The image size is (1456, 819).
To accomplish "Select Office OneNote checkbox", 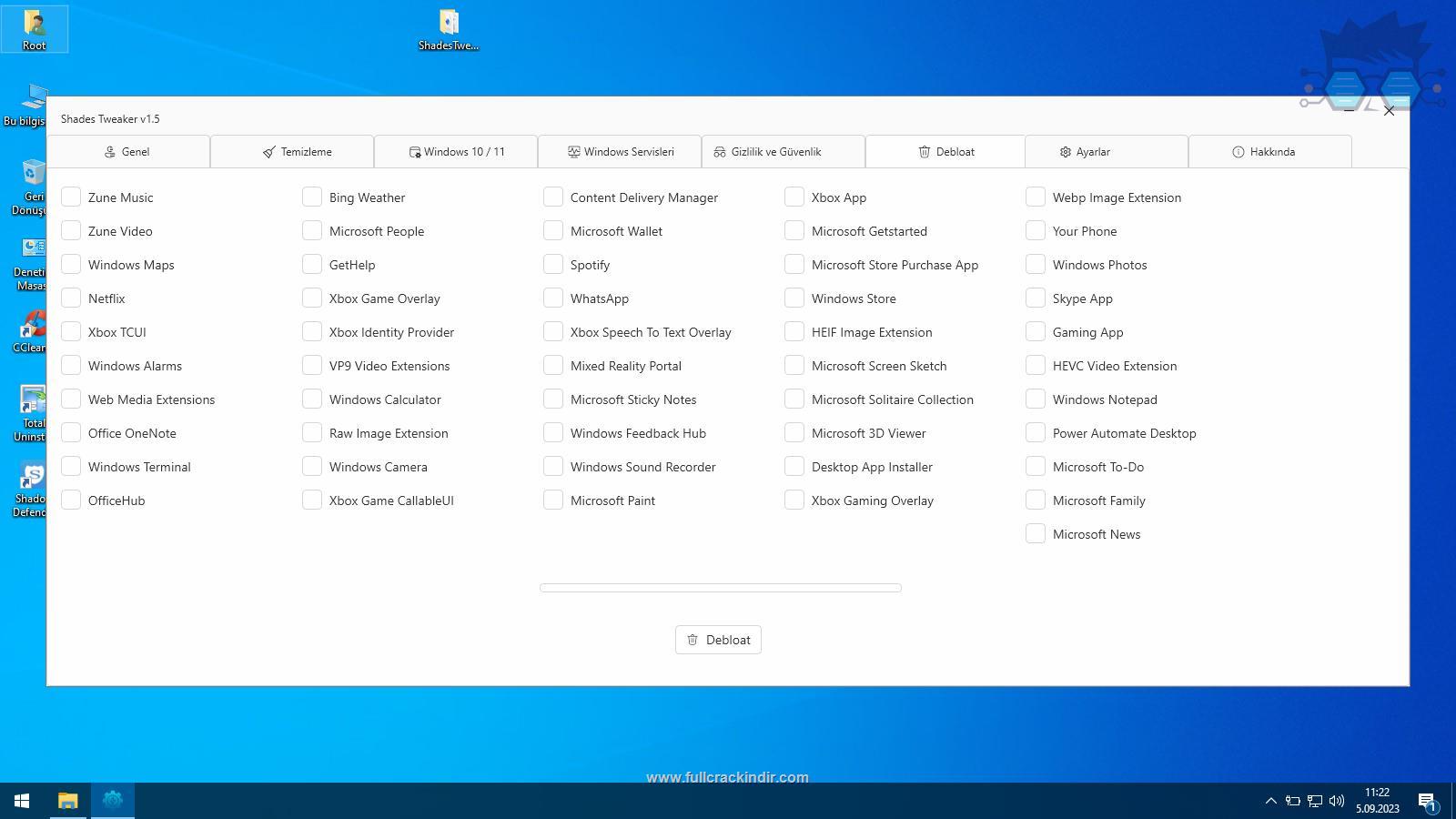I will 71,432.
